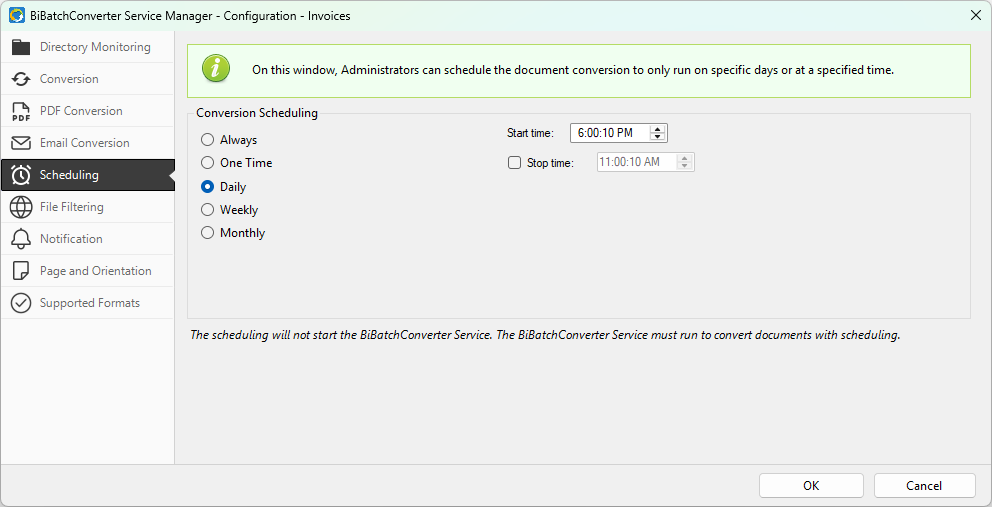Viewport: 992px width, 507px height.
Task: Switch to the File Filtering section
Action: click(x=71, y=207)
